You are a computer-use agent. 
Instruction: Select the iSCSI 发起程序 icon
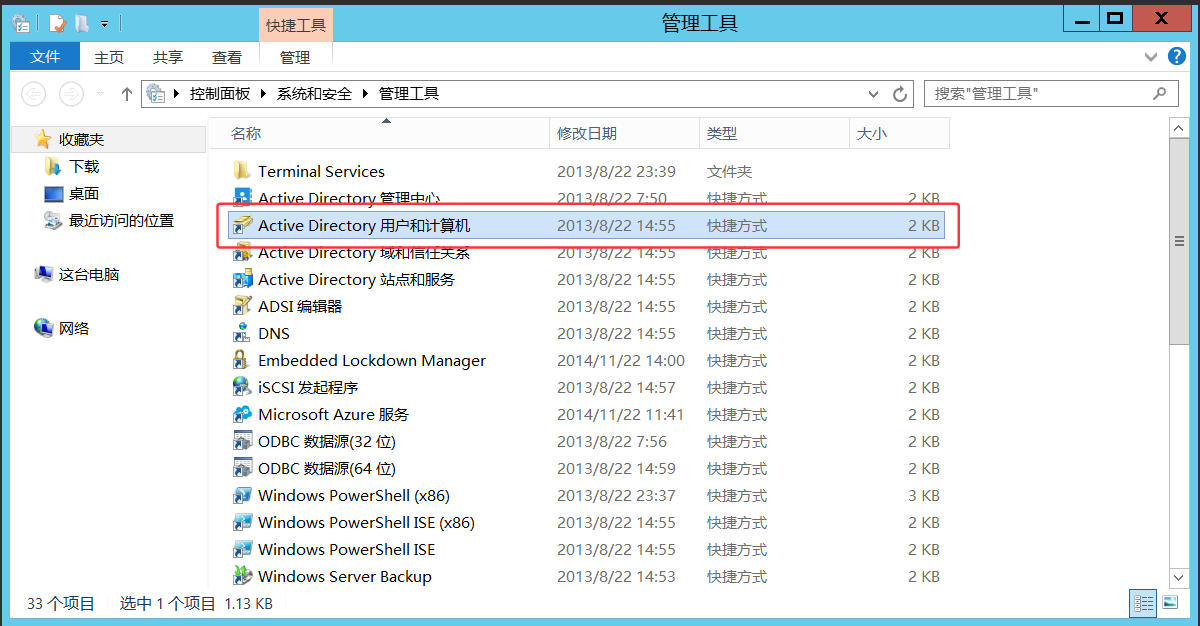241,387
